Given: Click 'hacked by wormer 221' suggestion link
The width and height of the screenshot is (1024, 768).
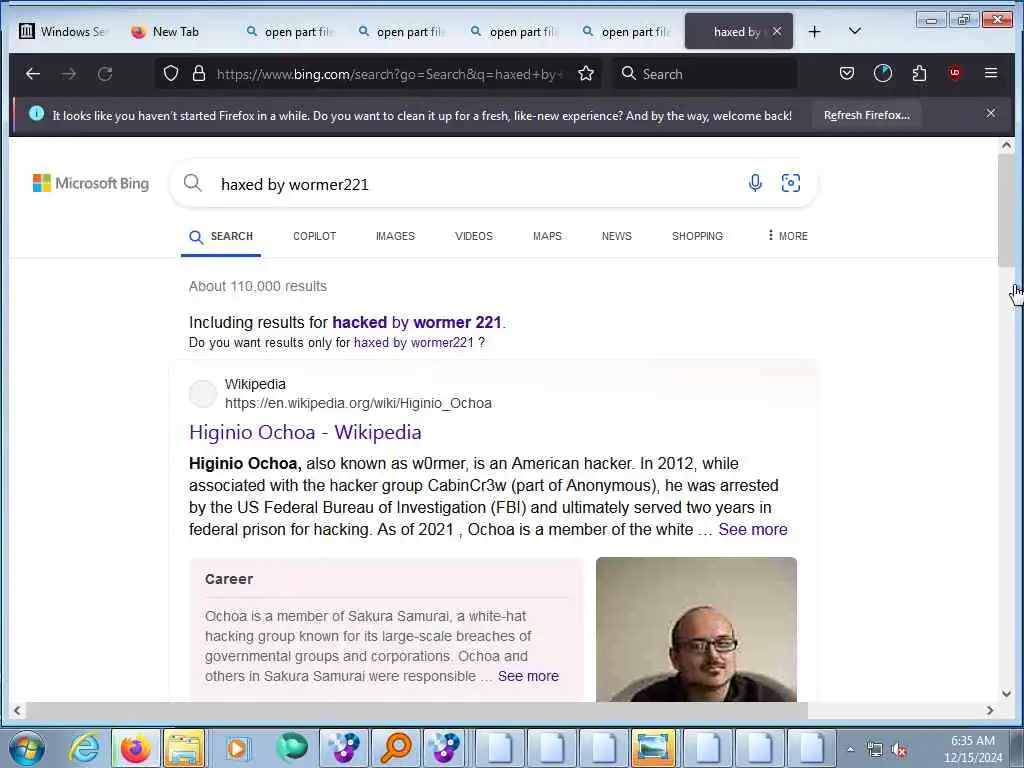Looking at the screenshot, I should pos(417,322).
